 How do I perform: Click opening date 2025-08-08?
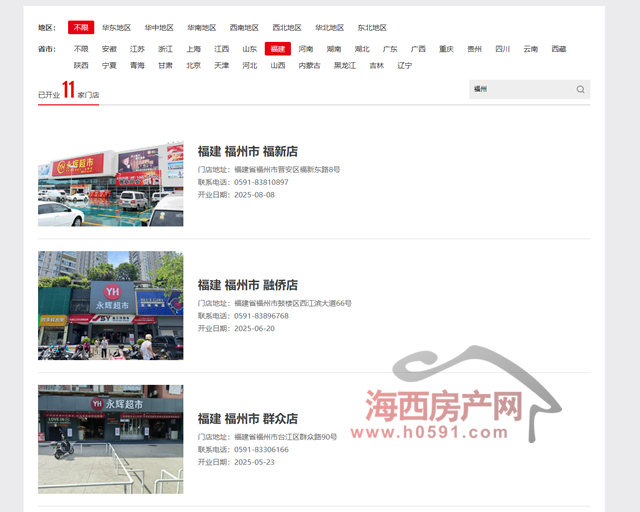254,195
